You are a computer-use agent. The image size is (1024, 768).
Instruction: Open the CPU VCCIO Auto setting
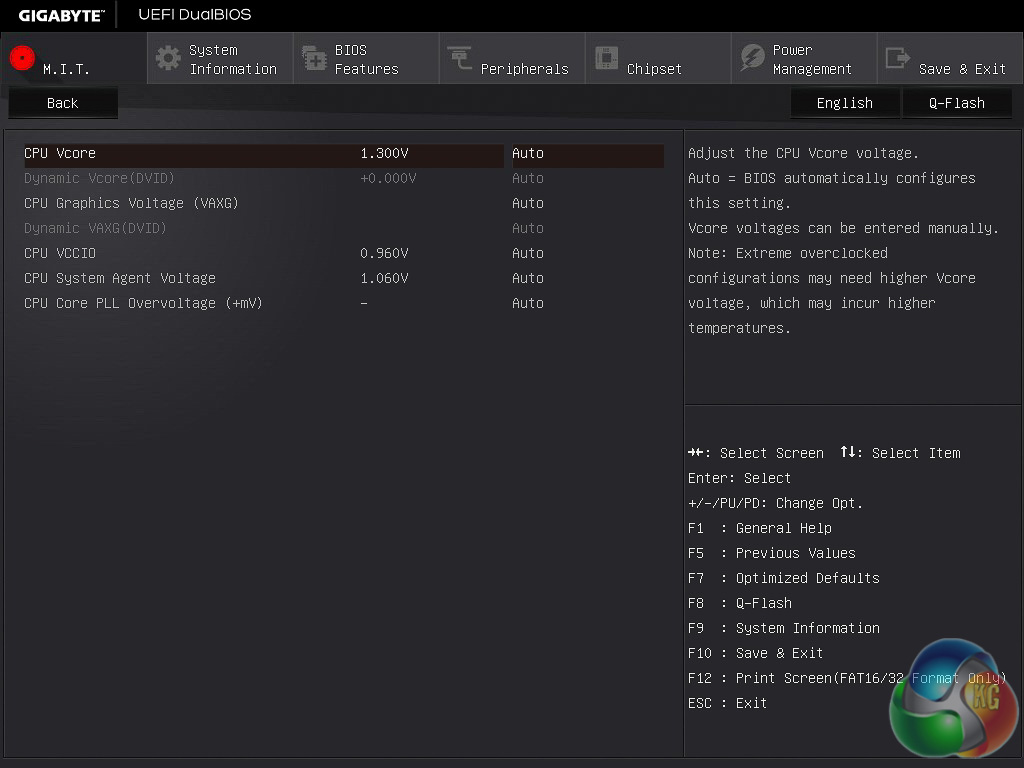tap(528, 253)
